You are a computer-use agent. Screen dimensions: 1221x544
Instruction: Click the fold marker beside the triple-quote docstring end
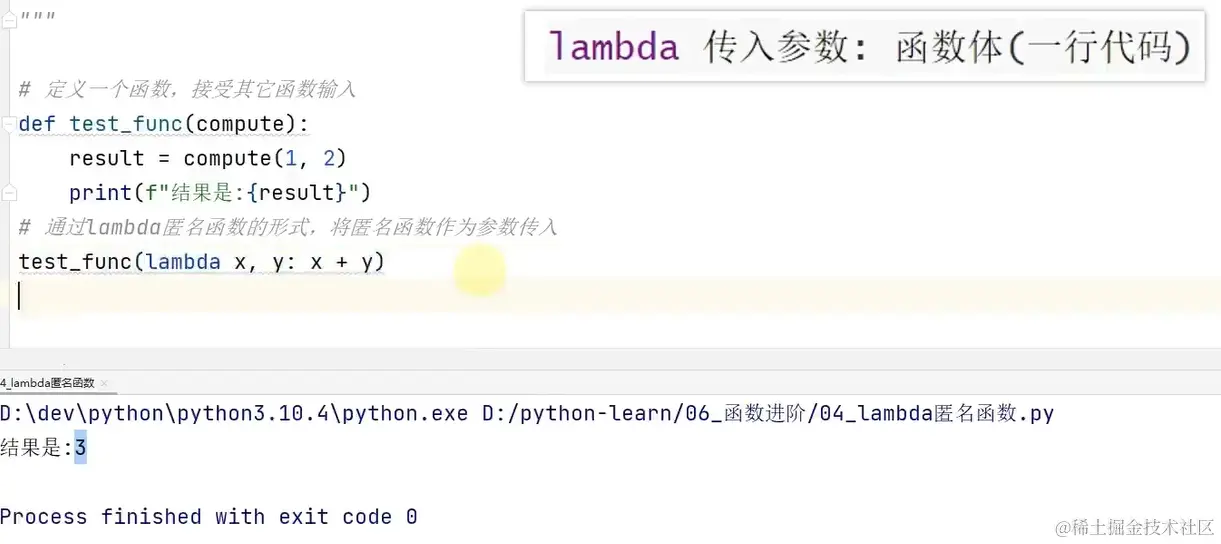point(9,20)
